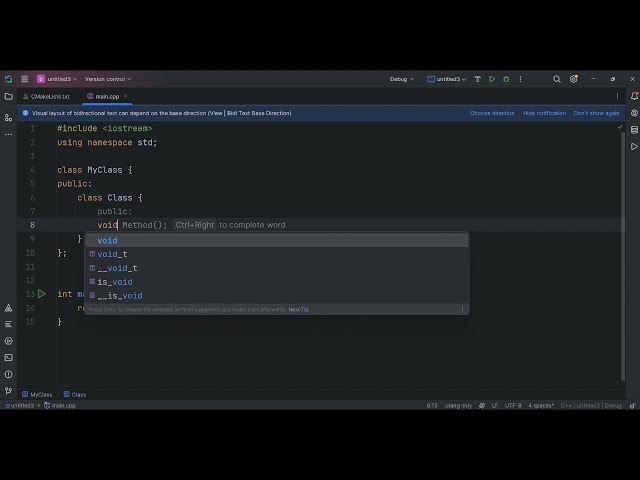Toggle the read-only lock icon in status bar
Image resolution: width=640 pixels, height=480 pixels.
[x=632, y=406]
